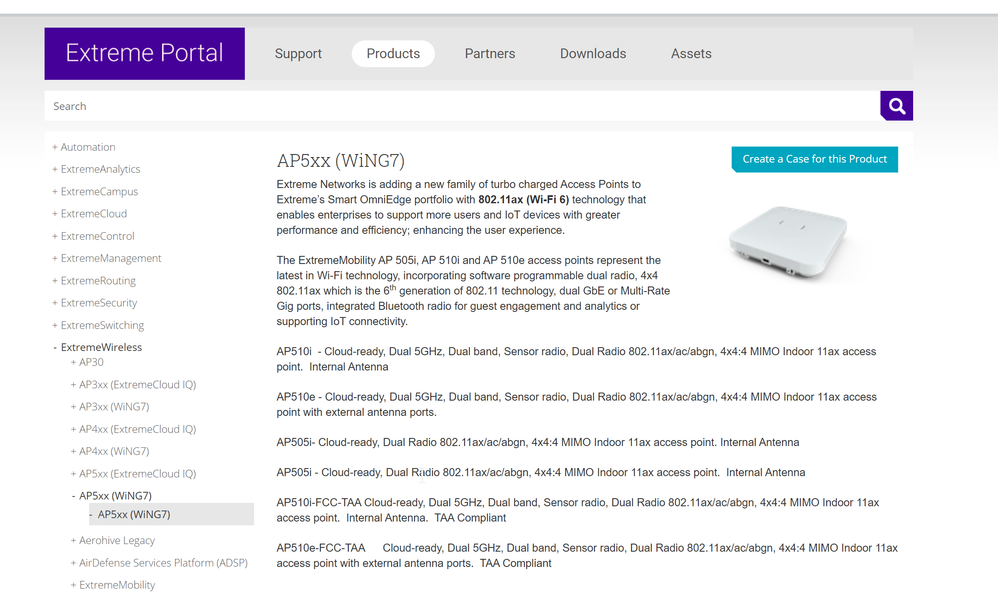Select the Products tab
998x595 pixels.
click(393, 54)
